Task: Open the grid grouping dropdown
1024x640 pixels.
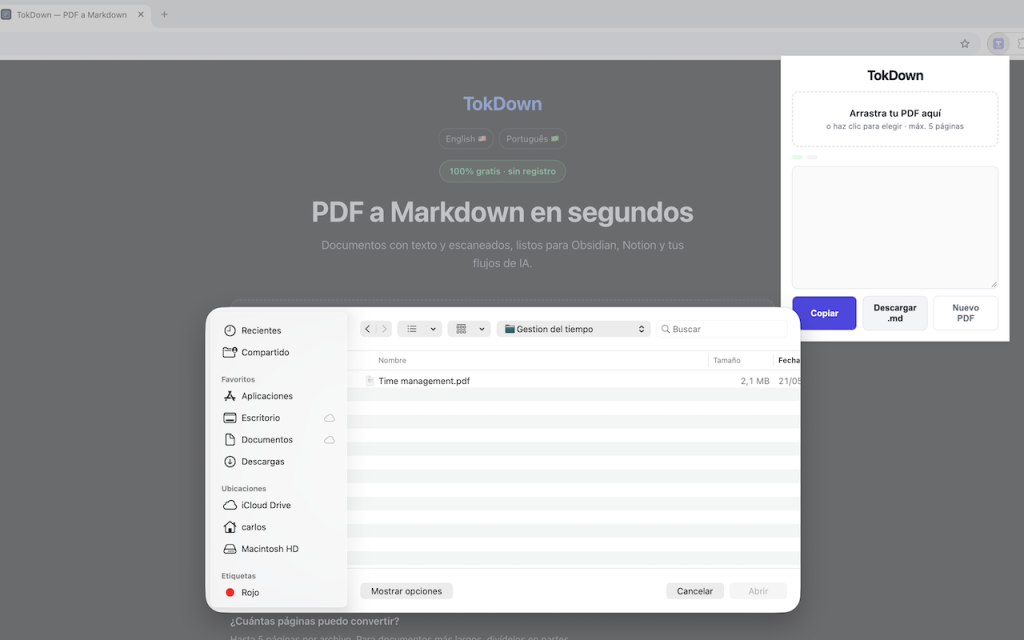Action: pyautogui.click(x=469, y=329)
